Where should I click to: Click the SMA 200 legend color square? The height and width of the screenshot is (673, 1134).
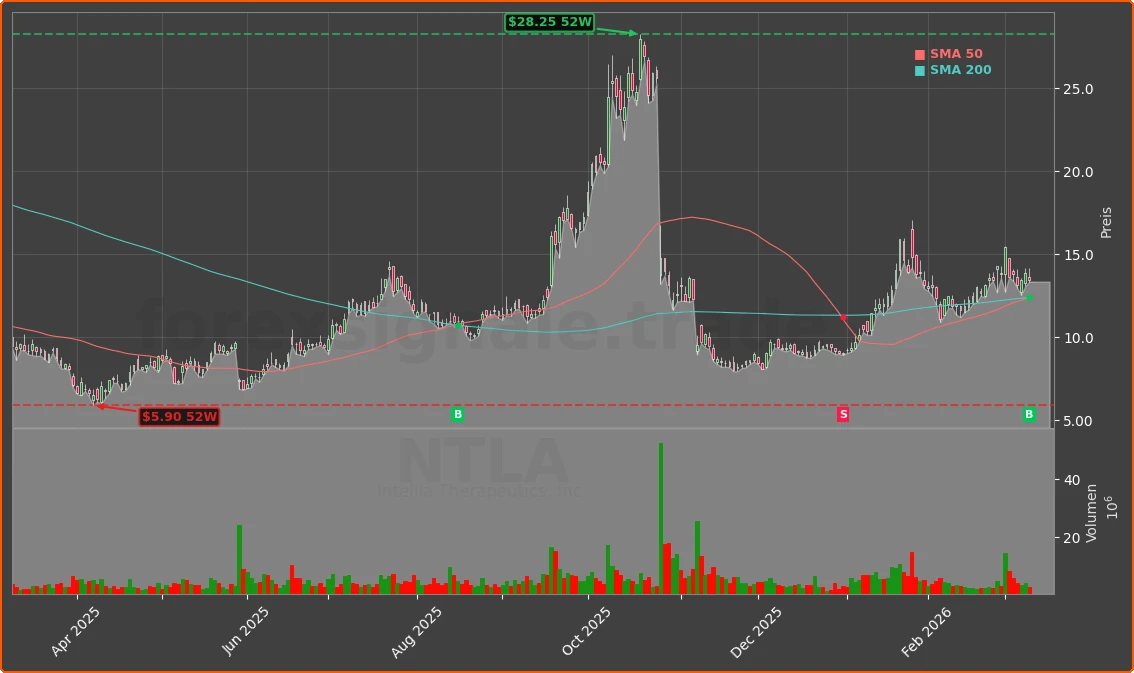click(x=919, y=70)
